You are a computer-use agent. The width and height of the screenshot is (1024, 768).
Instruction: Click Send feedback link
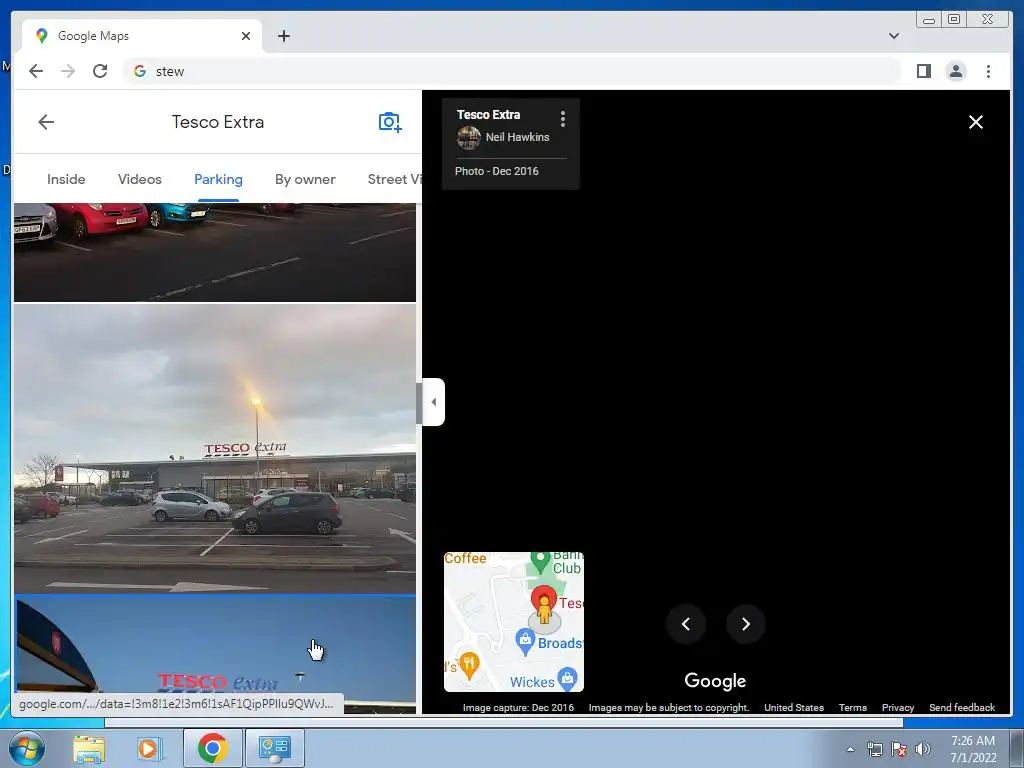(x=962, y=707)
